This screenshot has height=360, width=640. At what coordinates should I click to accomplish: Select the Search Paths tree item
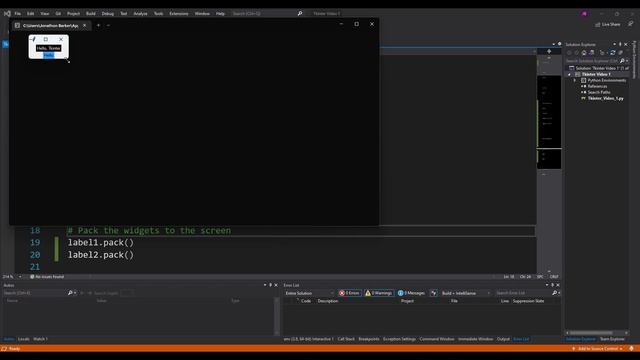pos(599,92)
